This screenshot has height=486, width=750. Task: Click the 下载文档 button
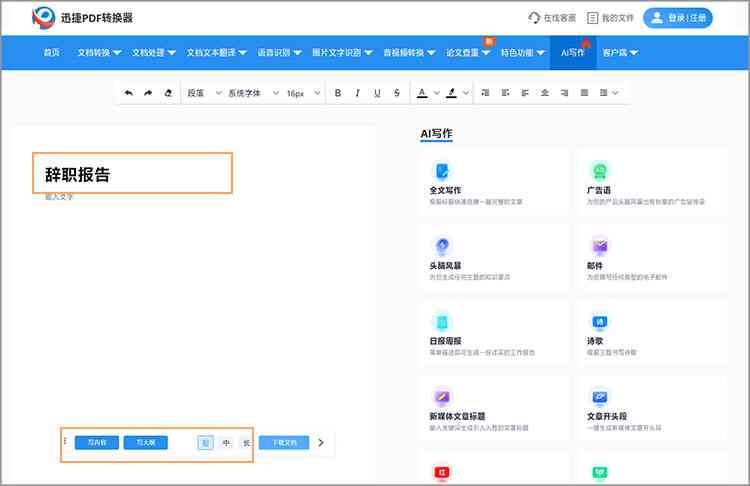click(x=284, y=443)
